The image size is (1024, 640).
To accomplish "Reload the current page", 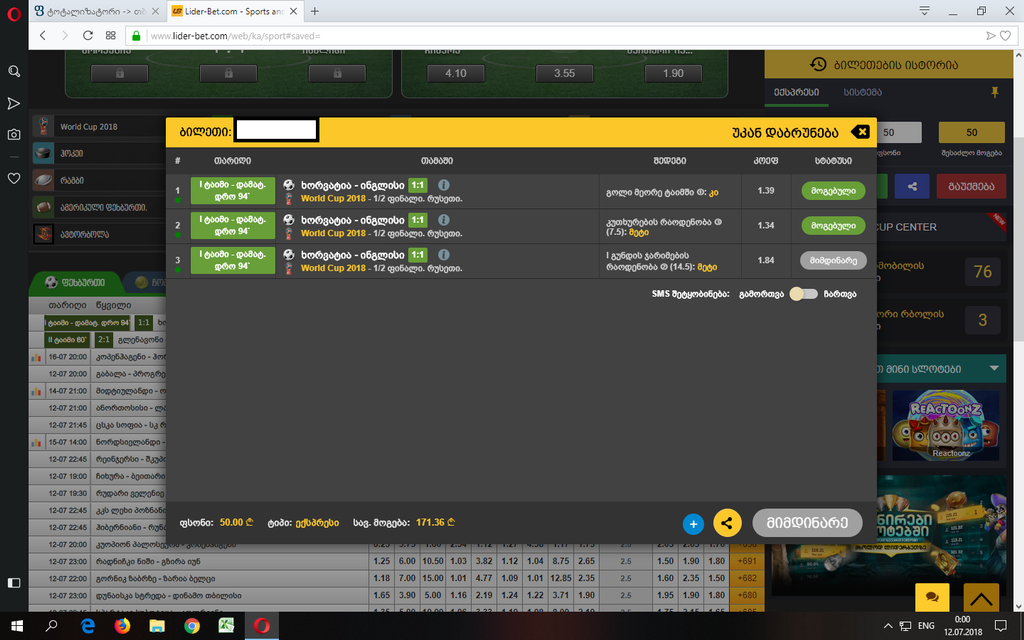I will (x=88, y=35).
